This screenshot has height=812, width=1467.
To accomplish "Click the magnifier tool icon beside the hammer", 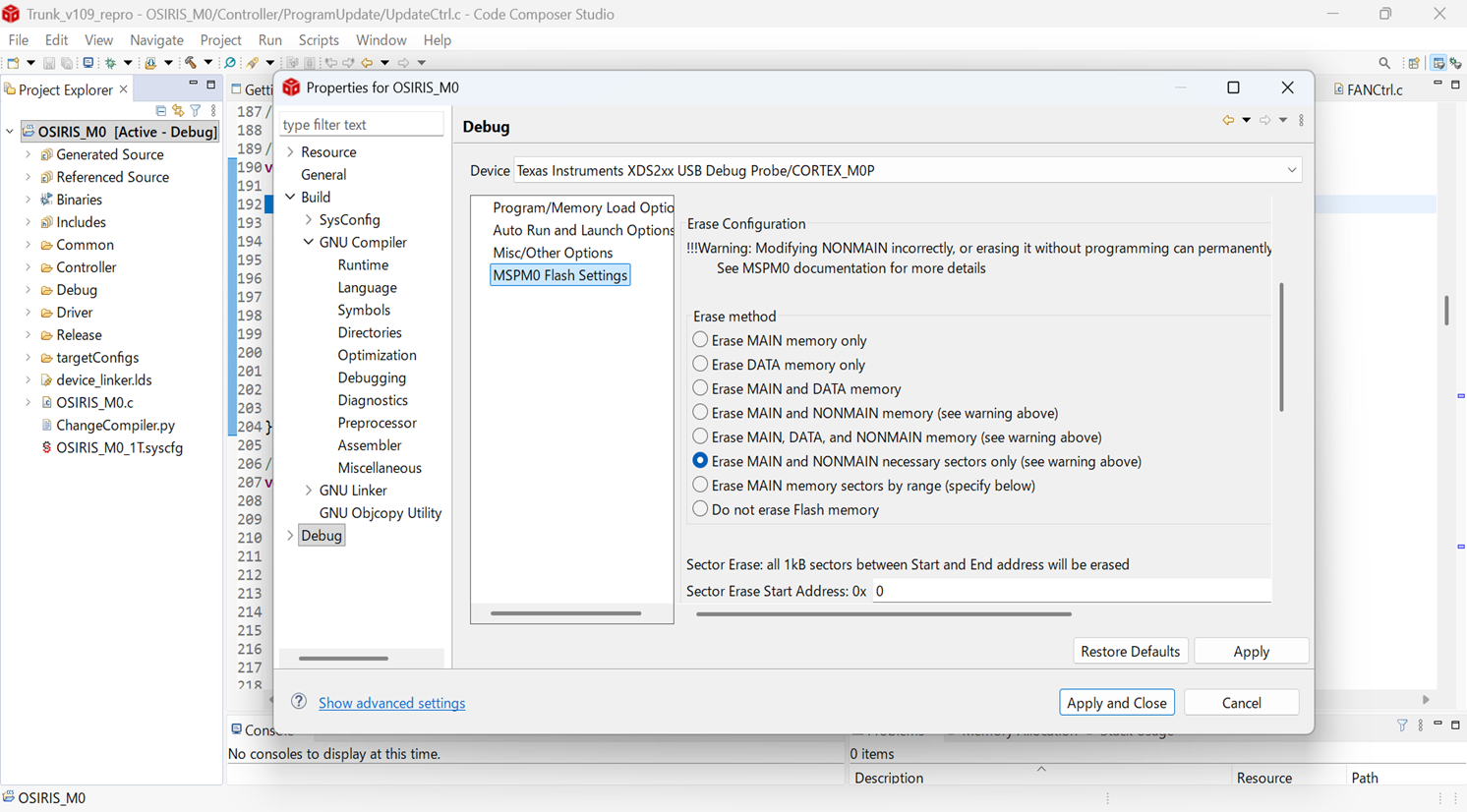I will [230, 63].
